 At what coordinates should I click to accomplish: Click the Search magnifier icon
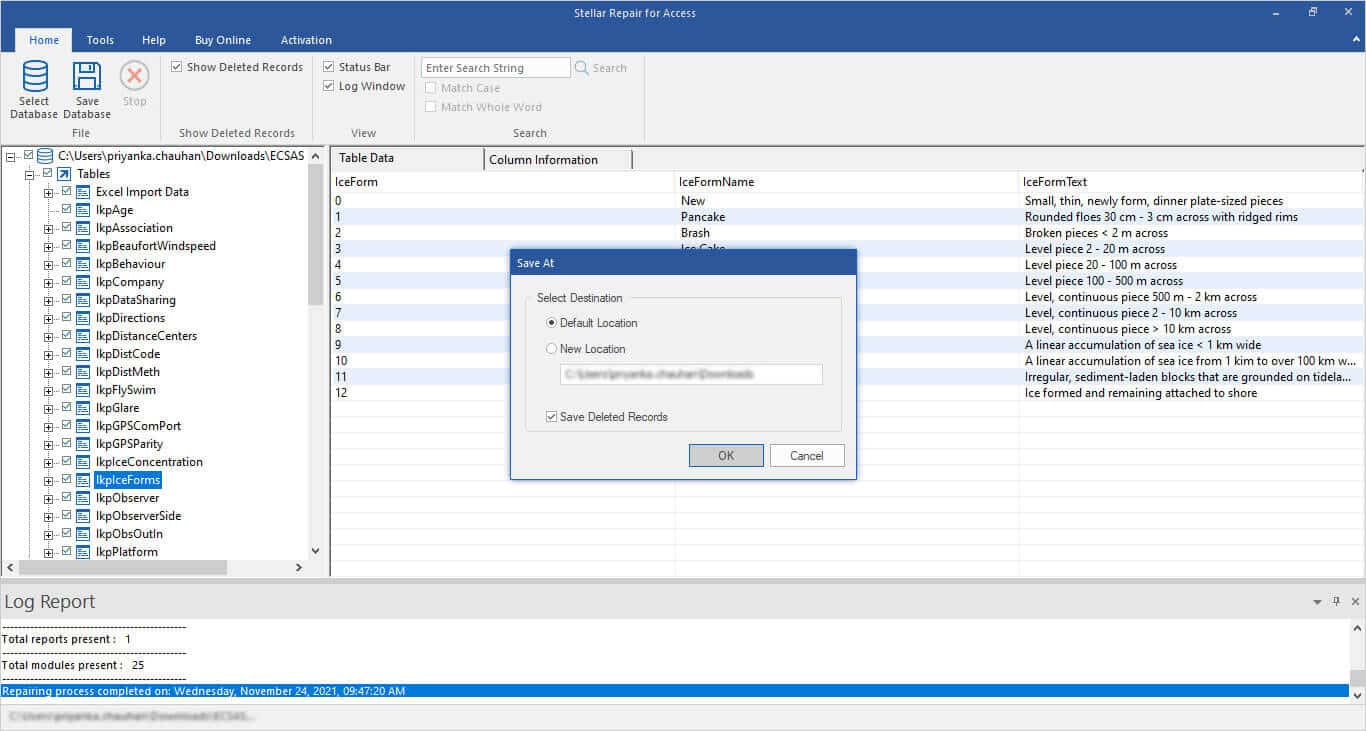583,68
